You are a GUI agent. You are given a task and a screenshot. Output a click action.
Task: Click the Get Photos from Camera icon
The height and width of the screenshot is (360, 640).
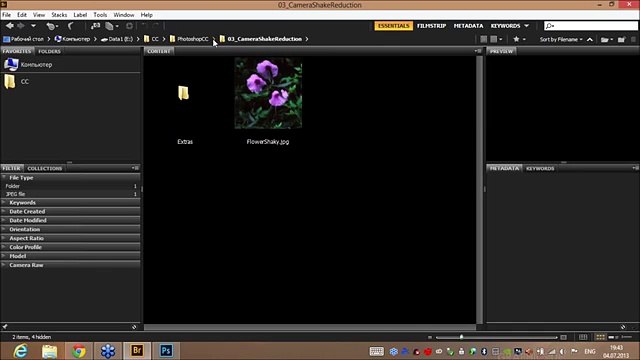[96, 26]
